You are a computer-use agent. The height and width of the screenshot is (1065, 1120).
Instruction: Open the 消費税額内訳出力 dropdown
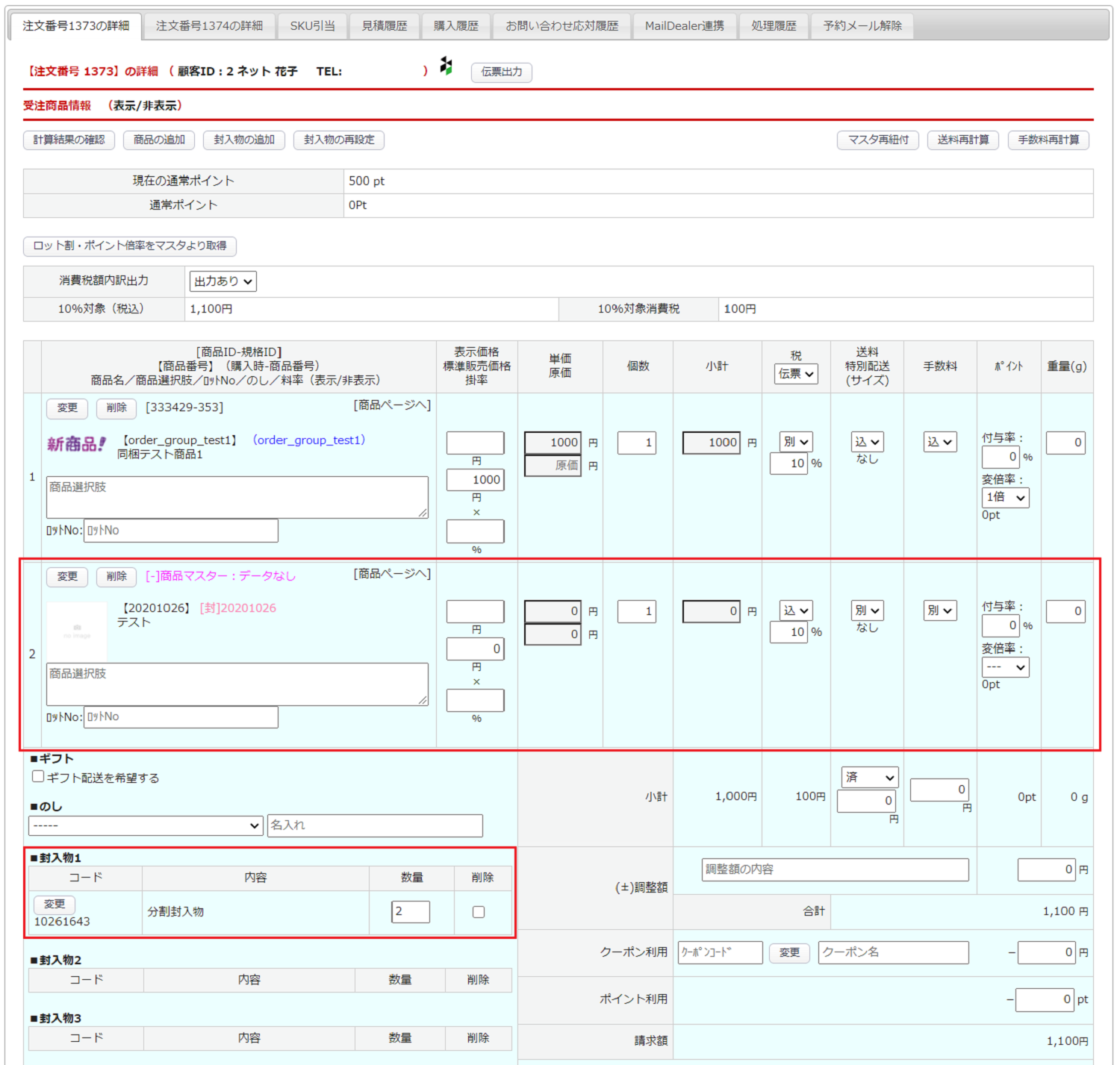click(223, 281)
